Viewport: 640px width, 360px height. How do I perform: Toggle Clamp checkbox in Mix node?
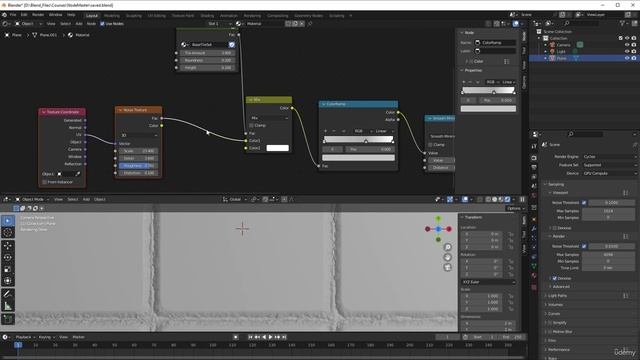tap(251, 125)
